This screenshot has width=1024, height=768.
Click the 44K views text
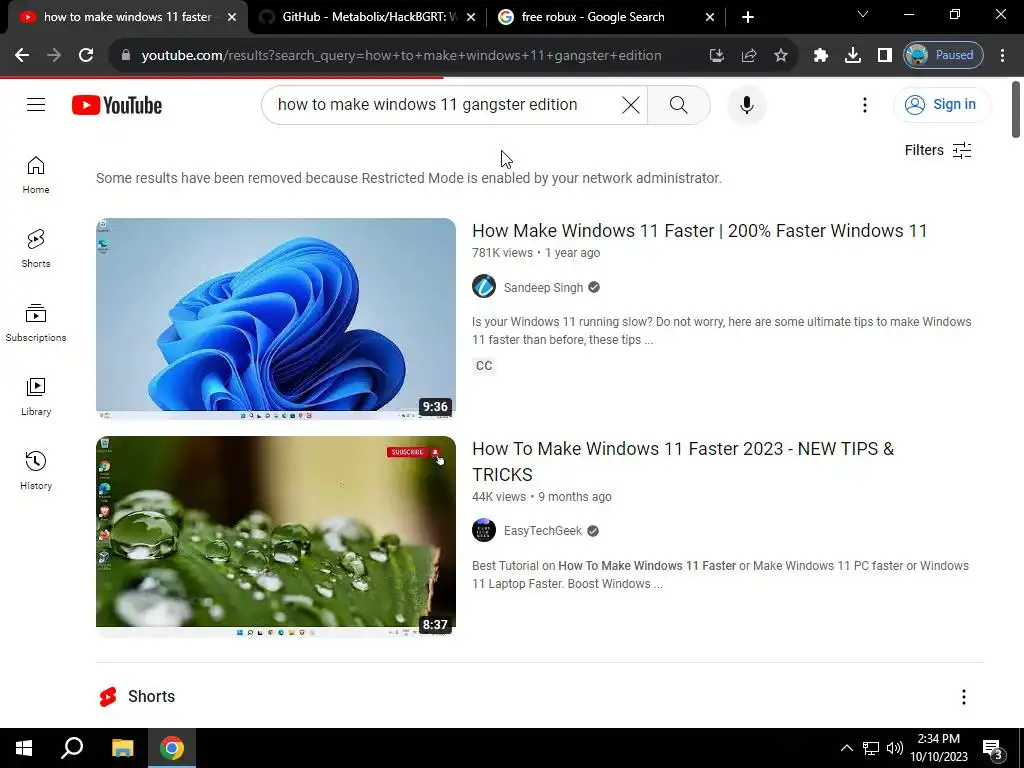coord(499,496)
